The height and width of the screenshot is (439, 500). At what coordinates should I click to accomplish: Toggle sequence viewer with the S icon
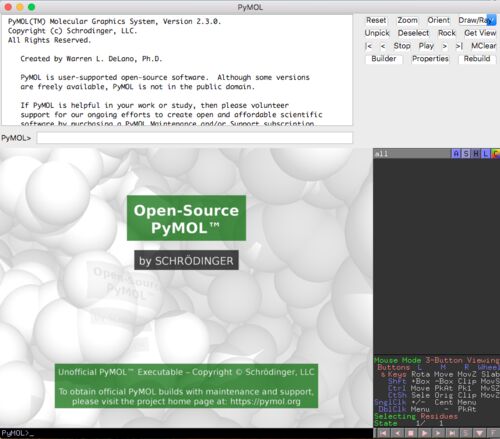pos(466,433)
